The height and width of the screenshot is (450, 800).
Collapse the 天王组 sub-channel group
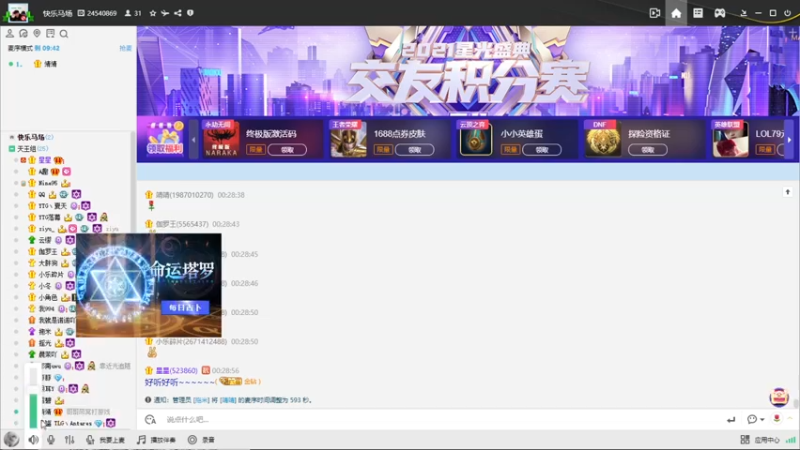(x=12, y=148)
